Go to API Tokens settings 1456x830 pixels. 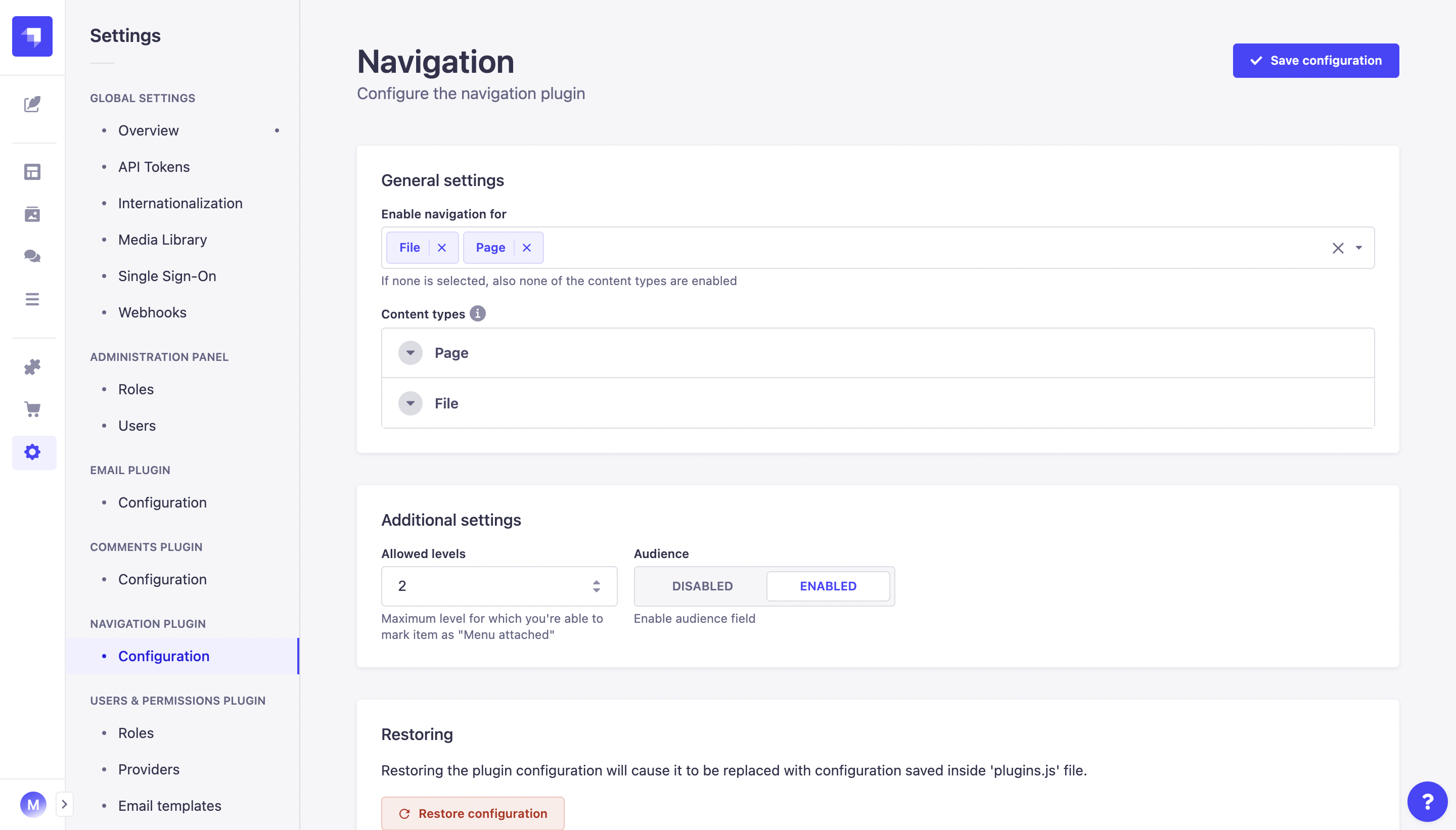click(154, 167)
